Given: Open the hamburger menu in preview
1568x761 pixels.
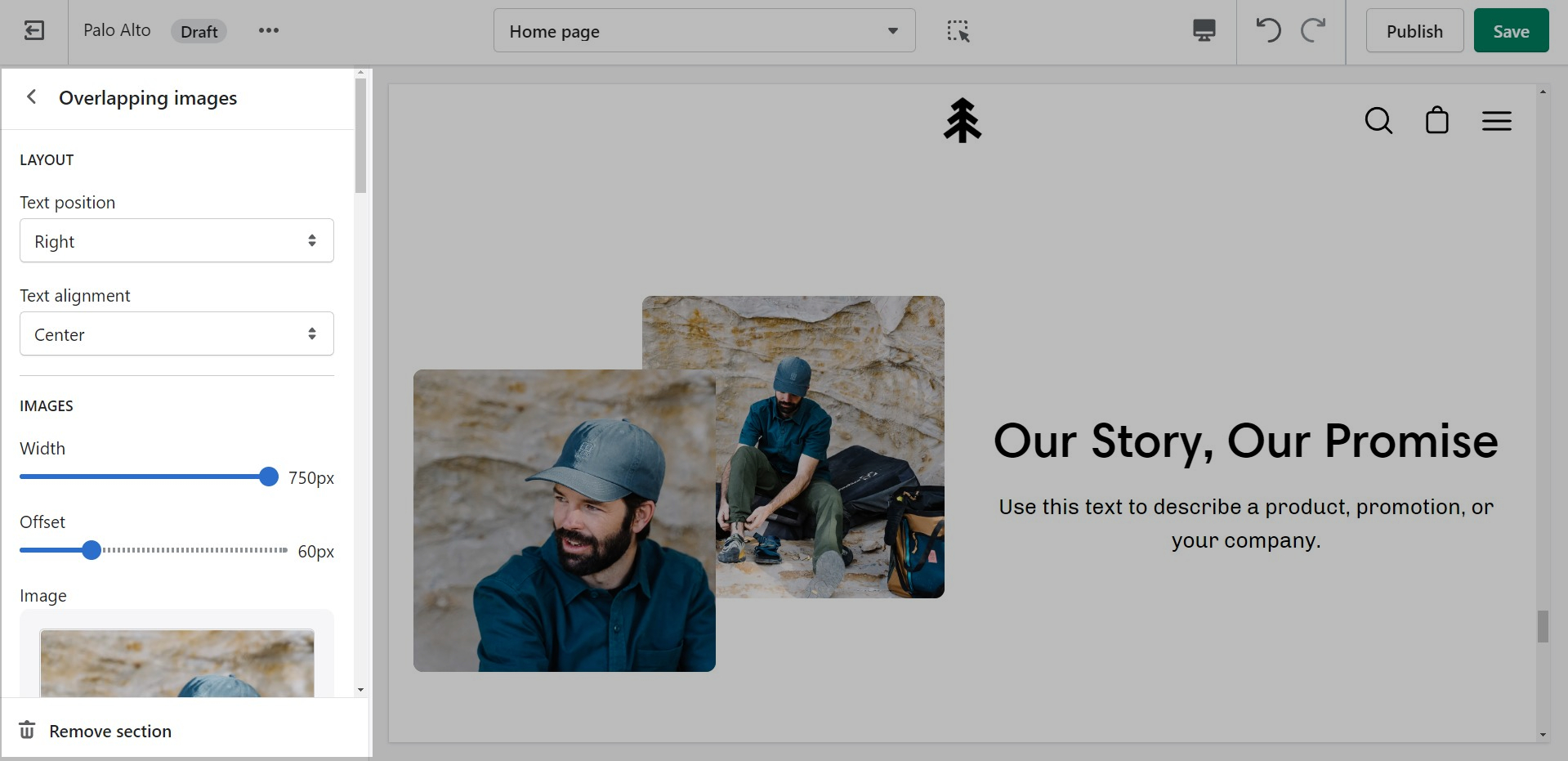Looking at the screenshot, I should click(x=1496, y=121).
